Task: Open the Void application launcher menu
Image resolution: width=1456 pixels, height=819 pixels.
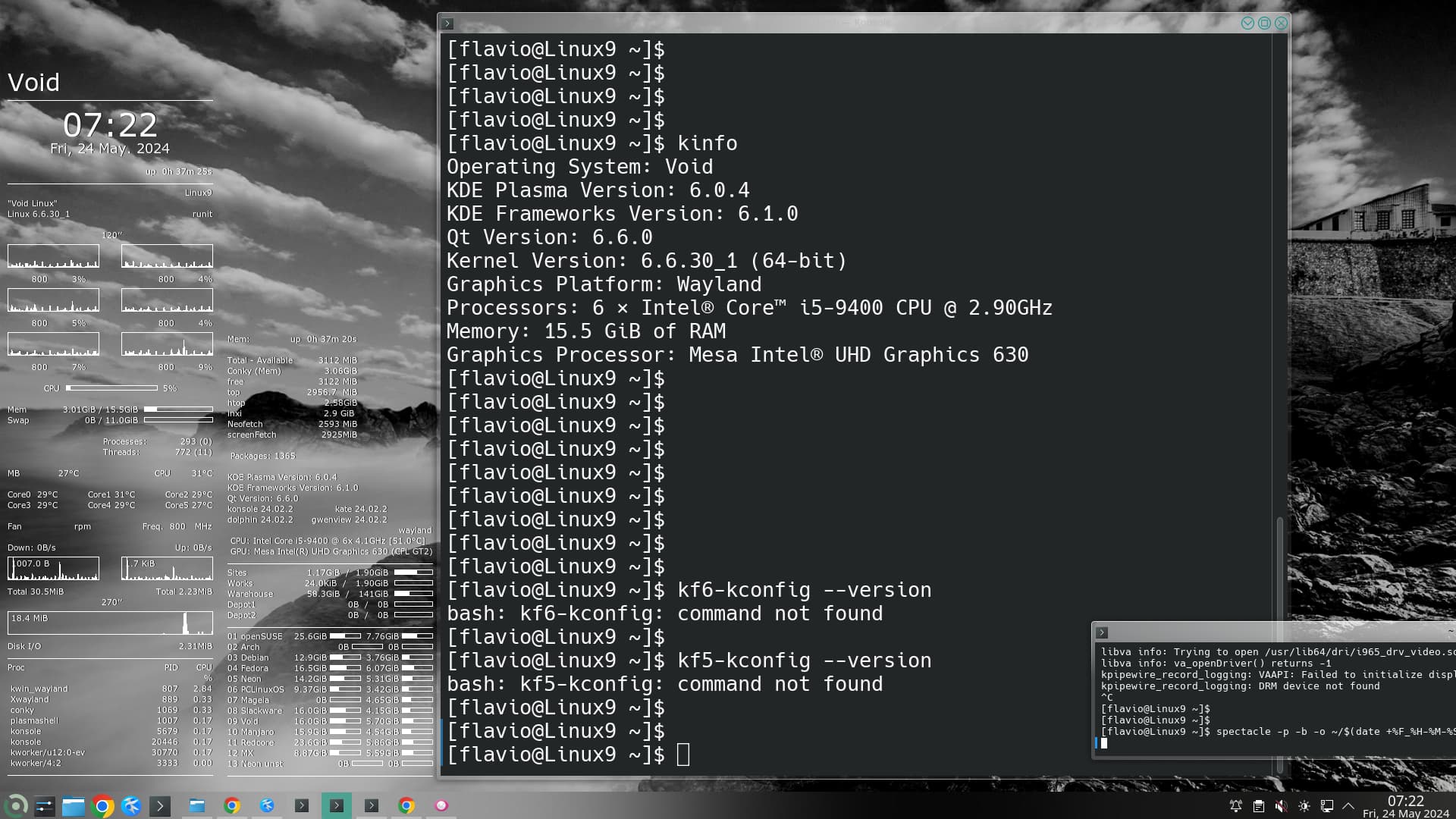Action: (x=16, y=805)
